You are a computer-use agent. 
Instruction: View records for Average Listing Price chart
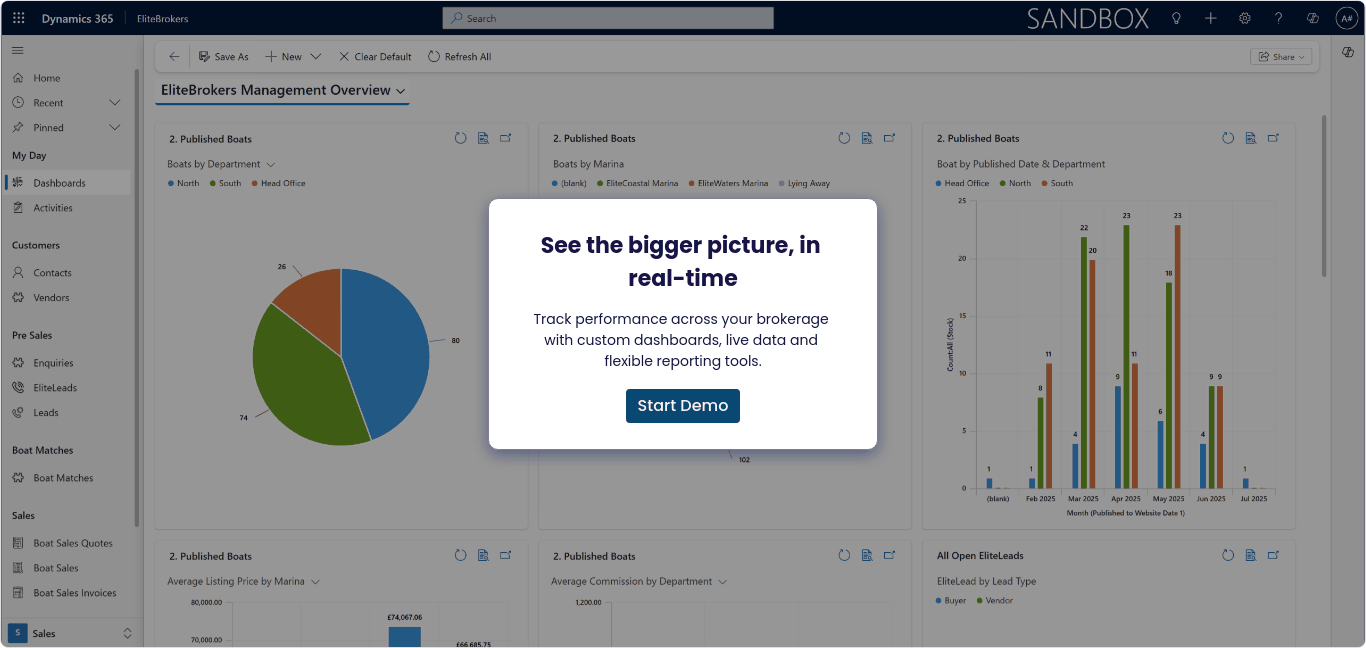tap(483, 555)
